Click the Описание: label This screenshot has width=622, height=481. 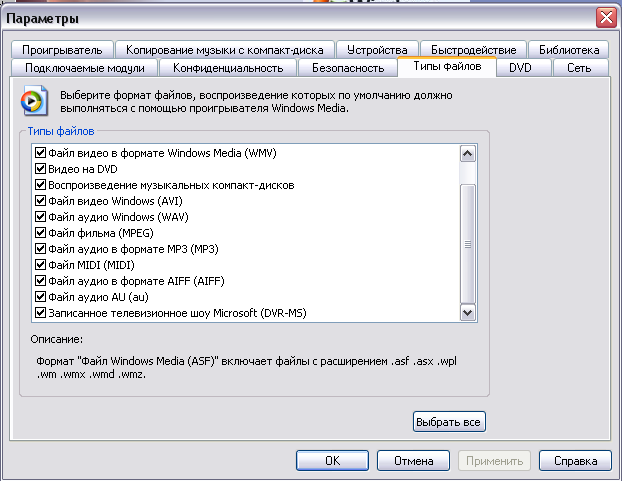click(x=56, y=339)
